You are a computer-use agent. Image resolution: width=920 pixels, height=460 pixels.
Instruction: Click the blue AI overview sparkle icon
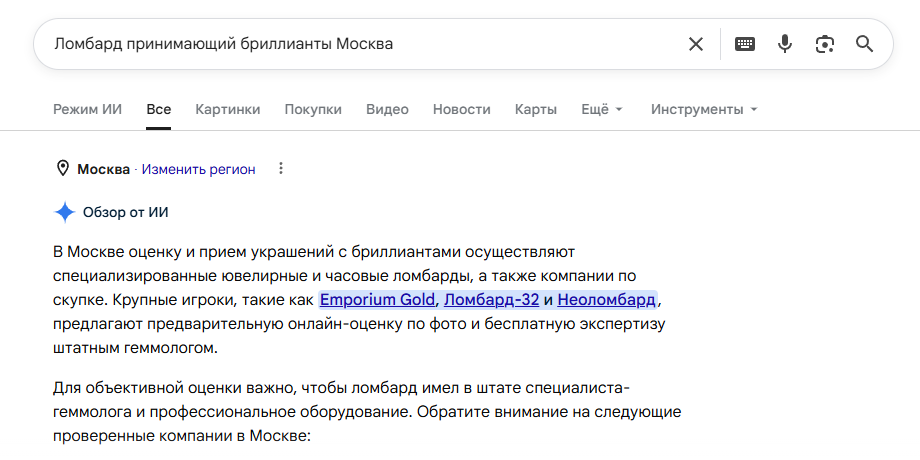pyautogui.click(x=65, y=212)
